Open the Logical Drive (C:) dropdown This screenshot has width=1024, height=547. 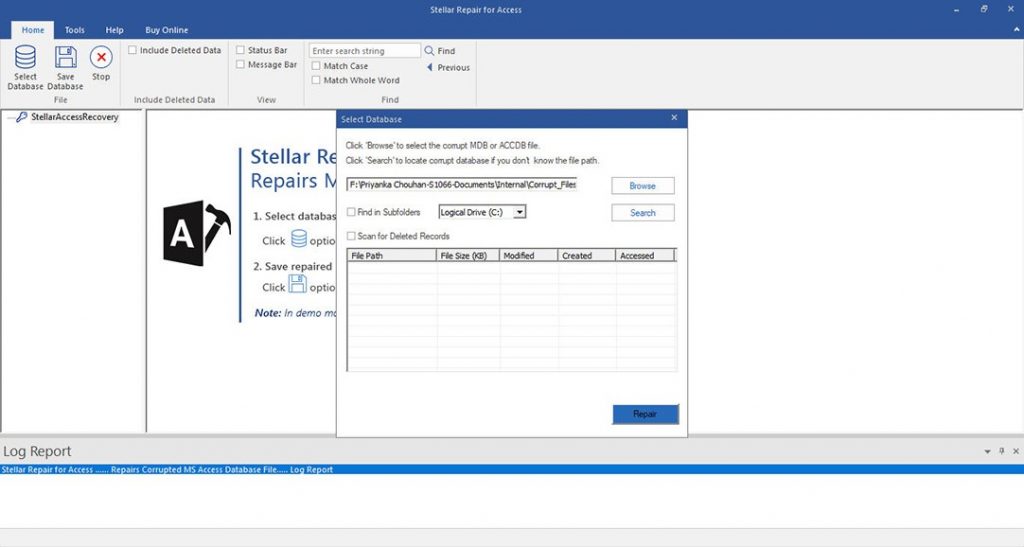(519, 212)
